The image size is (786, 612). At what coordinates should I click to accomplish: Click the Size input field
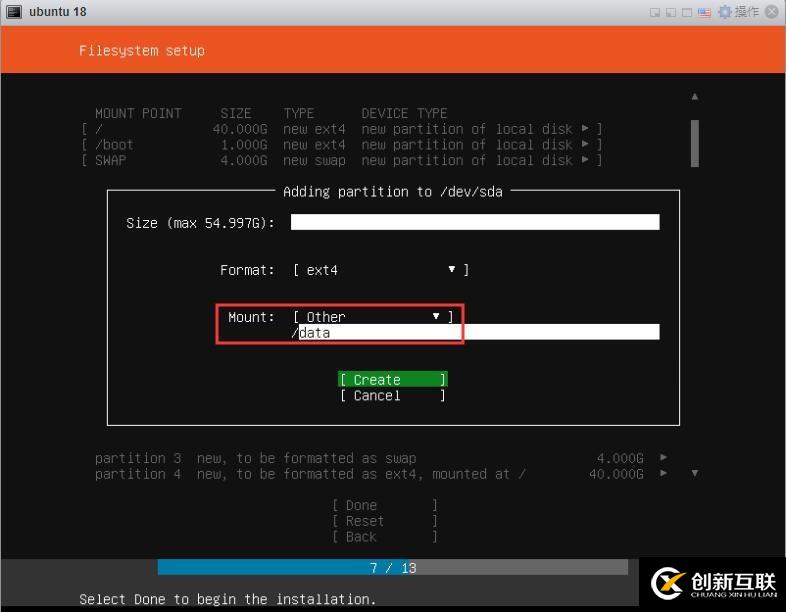[475, 222]
